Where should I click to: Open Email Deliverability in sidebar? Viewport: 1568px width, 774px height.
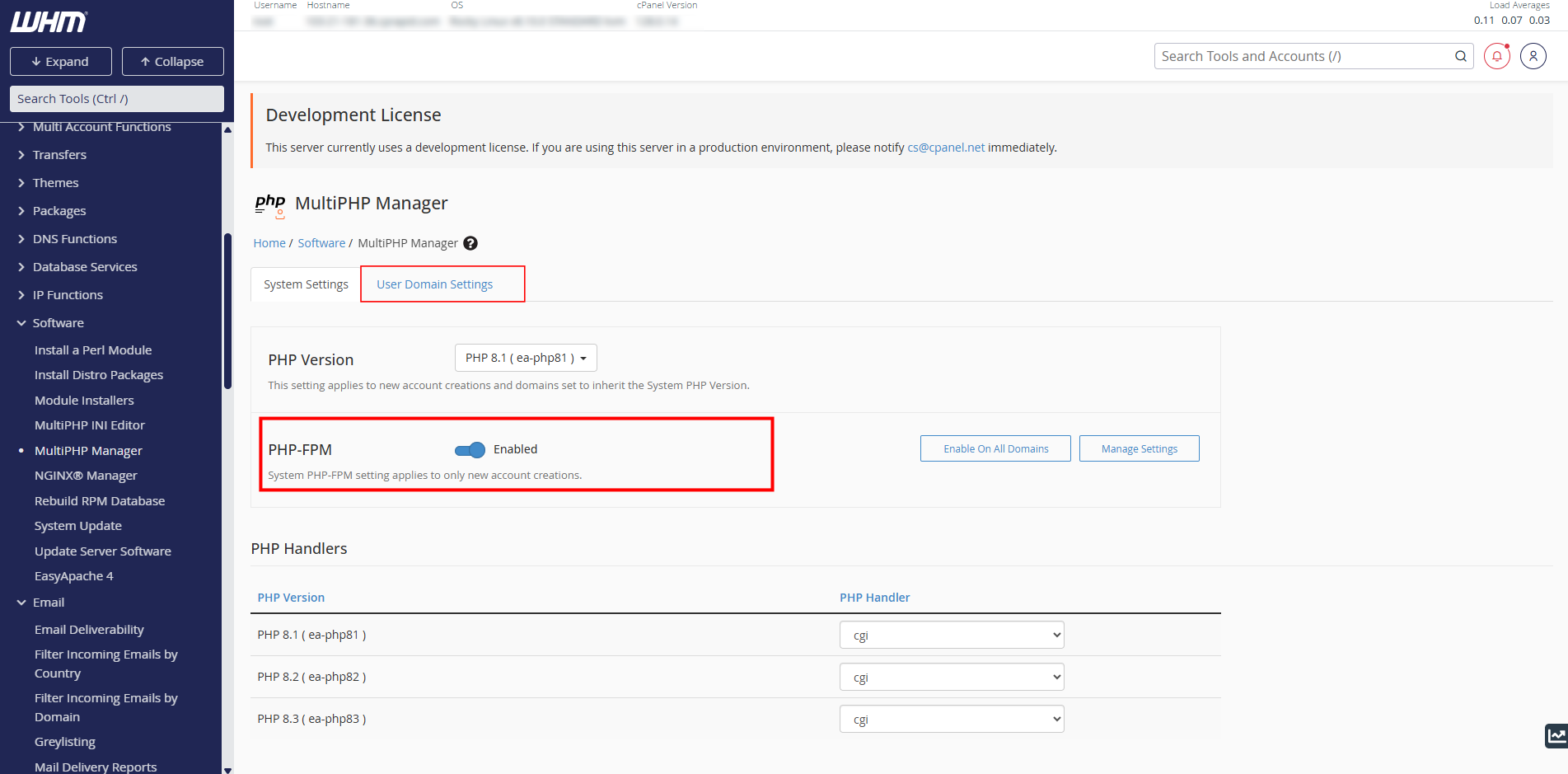(89, 630)
